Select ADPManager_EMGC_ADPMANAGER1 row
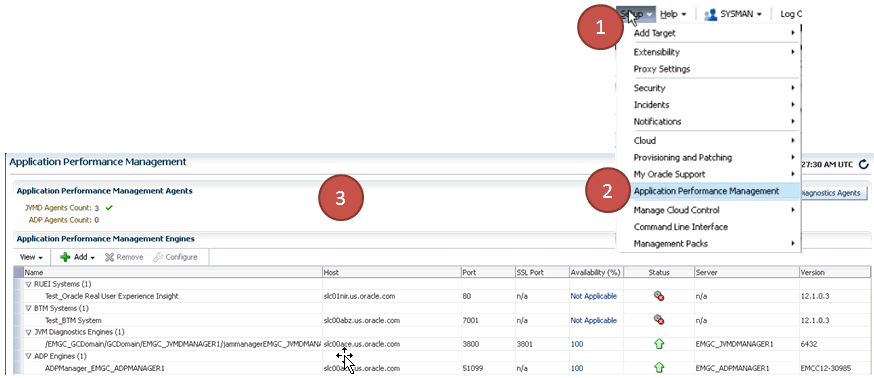 [443, 368]
